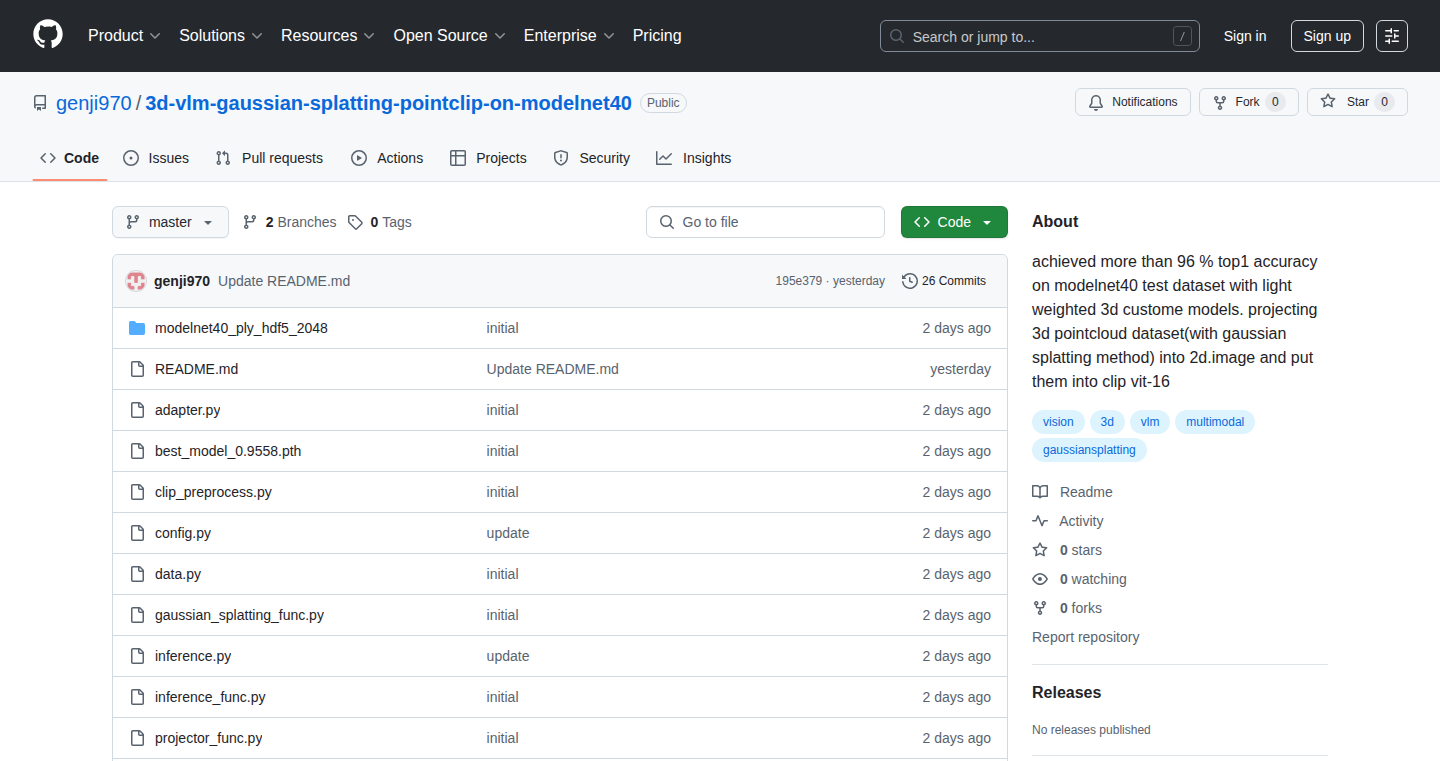Open the Pricing page
This screenshot has height=761, width=1440.
[x=657, y=35]
